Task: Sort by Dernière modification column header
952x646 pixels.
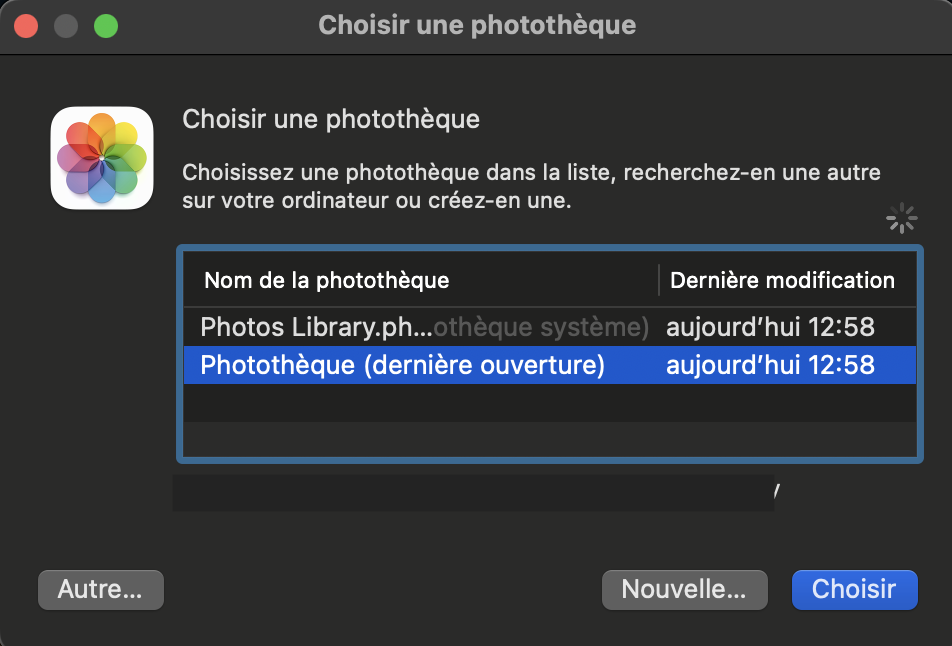Action: [x=782, y=280]
